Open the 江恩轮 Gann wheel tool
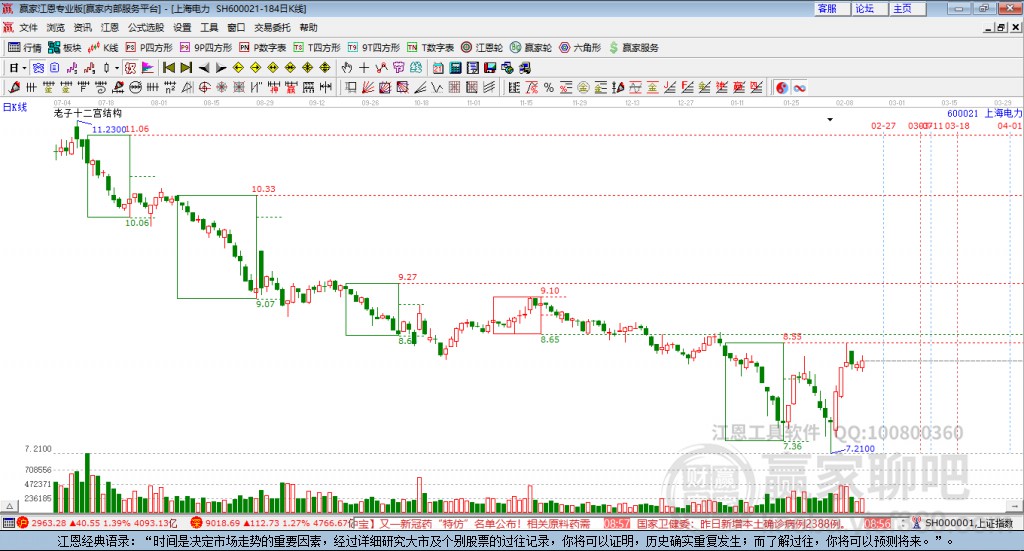The height and width of the screenshot is (551, 1024). tap(482, 48)
